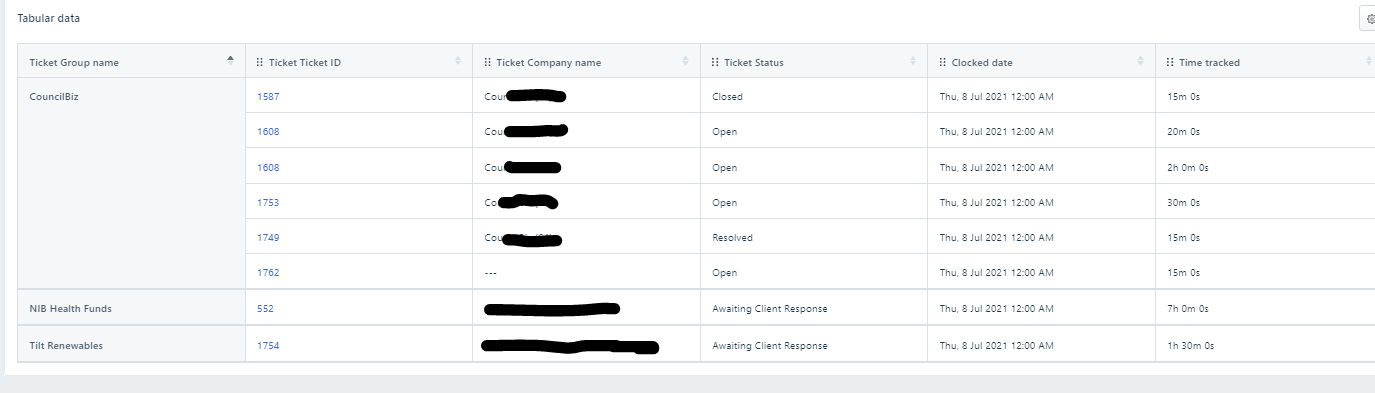This screenshot has width=1375, height=393.
Task: Sort by Ticket Group name arrow
Action: pos(231,61)
